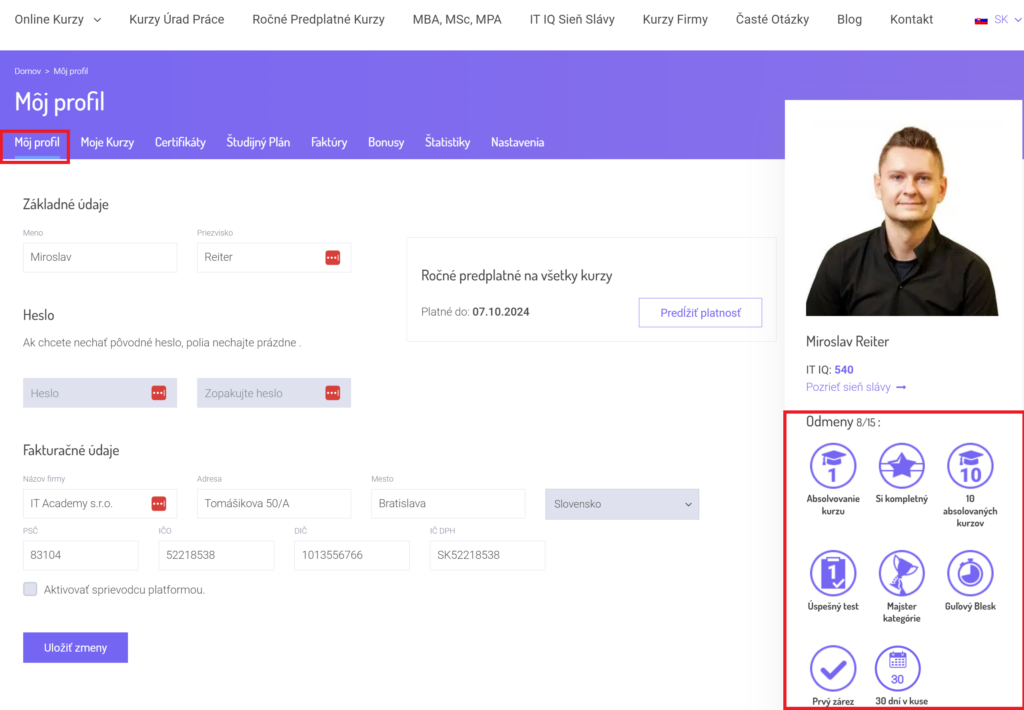
Task: Click the 30 dní v kuse calendar badge
Action: (897, 669)
